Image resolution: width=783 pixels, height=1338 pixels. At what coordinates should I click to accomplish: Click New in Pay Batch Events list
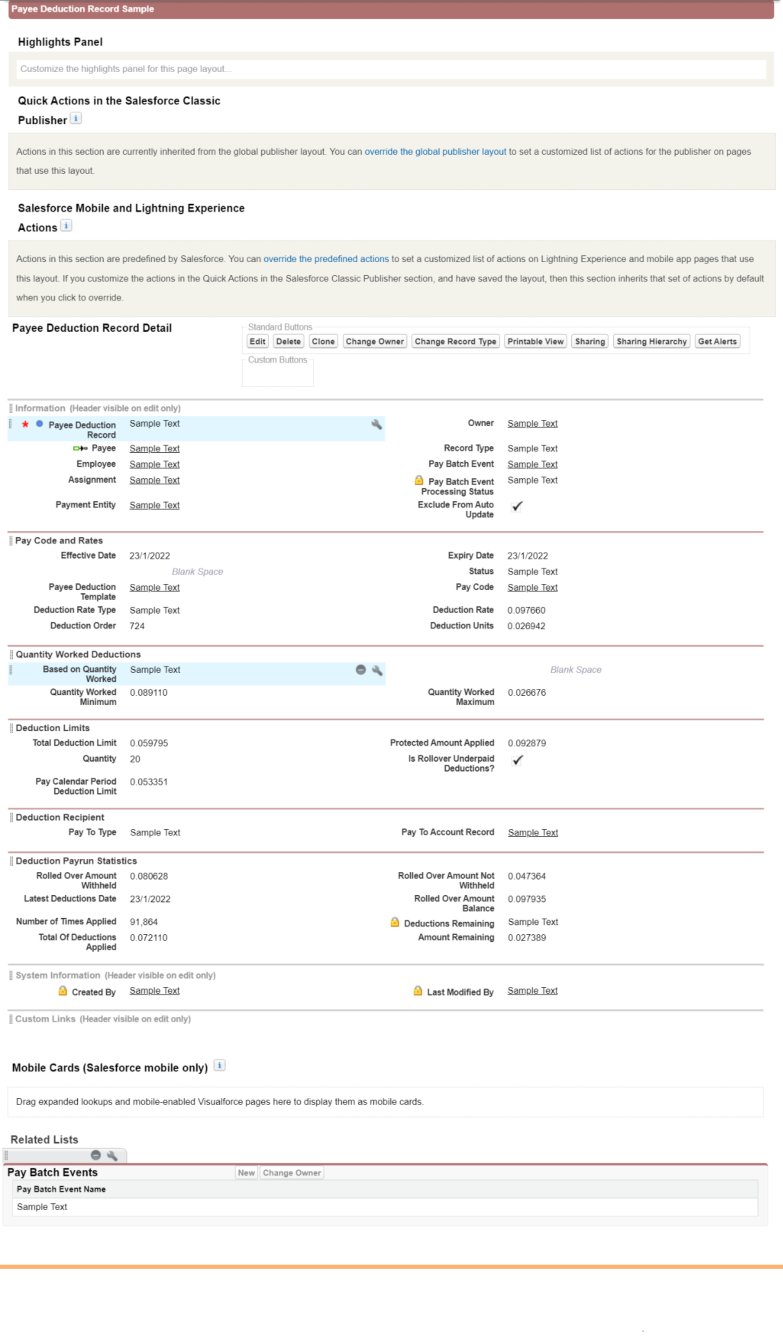(246, 1173)
